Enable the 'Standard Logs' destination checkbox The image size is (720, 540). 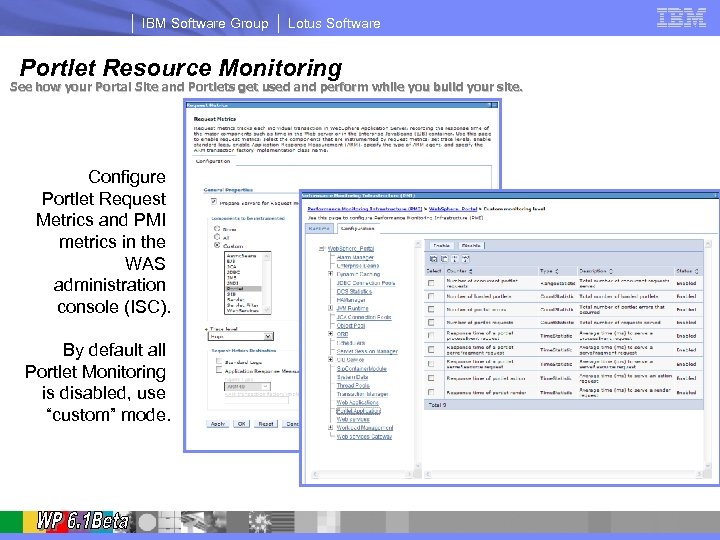219,361
